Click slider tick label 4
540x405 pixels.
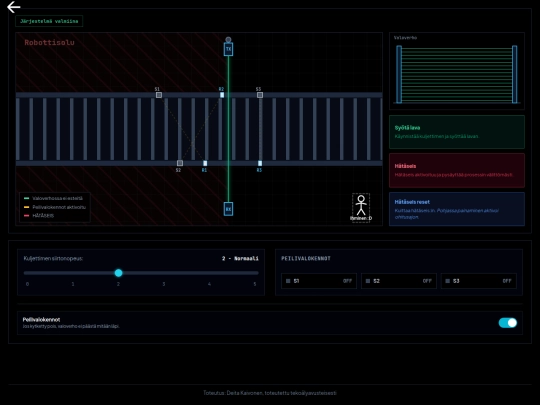pos(209,284)
